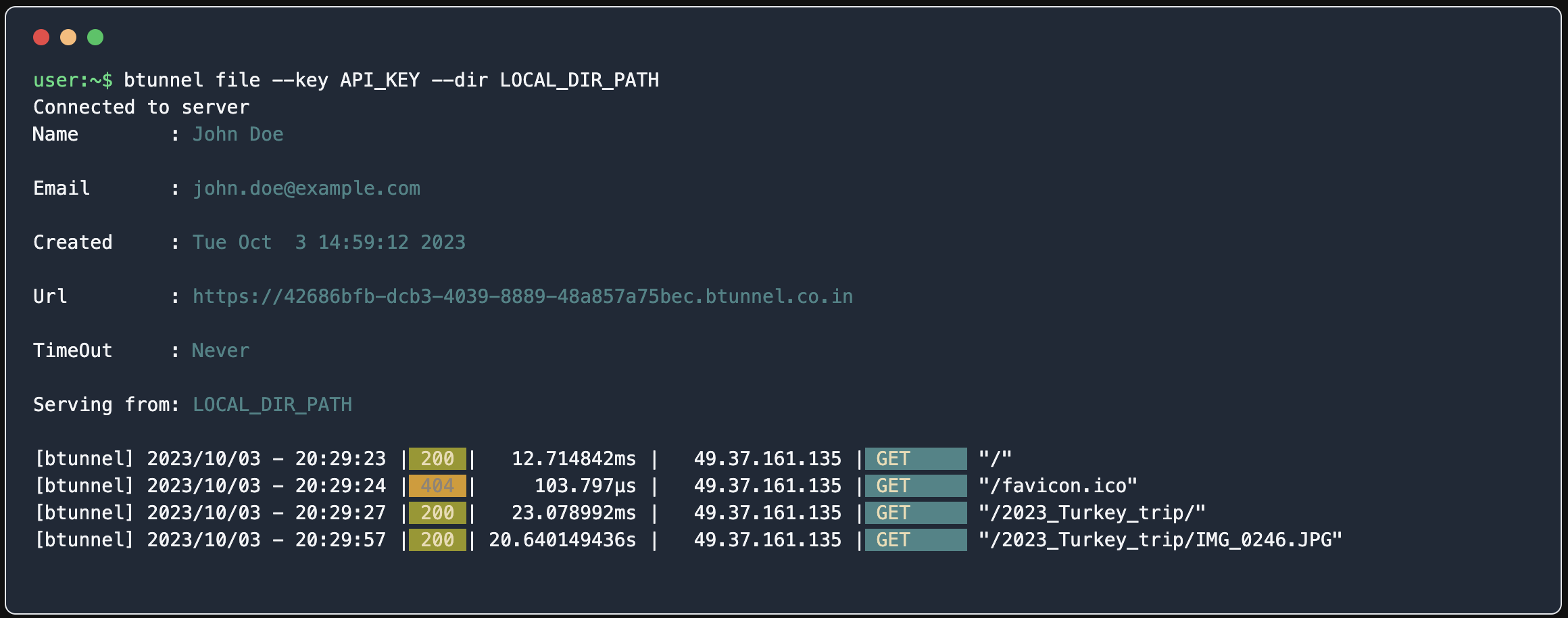Screen dimensions: 1568x618
Task: Click the "/2023_Turkey_trip/IMG_0246.JPG" request path
Action: point(1160,540)
